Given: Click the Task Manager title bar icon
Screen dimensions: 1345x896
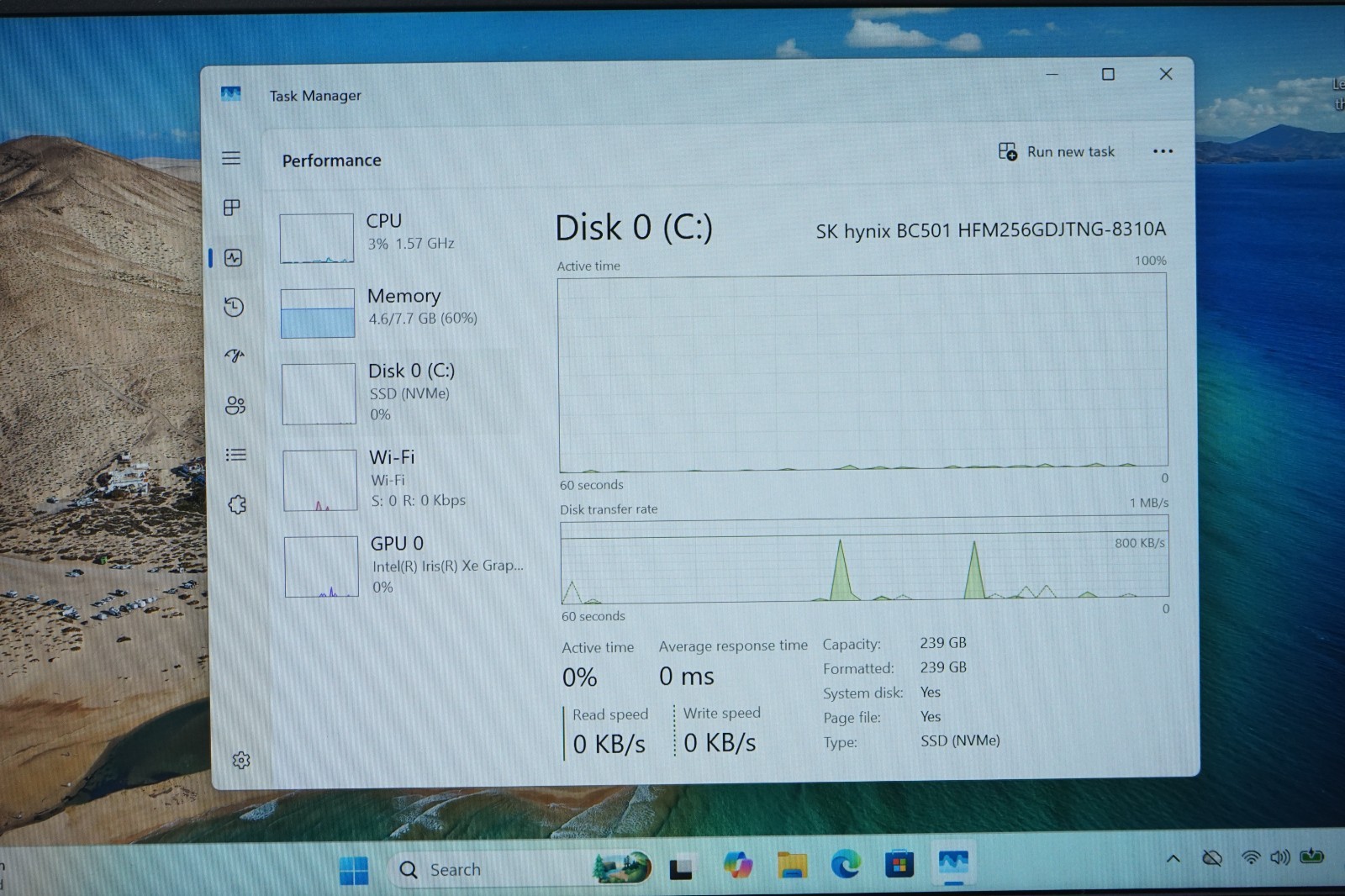Looking at the screenshot, I should click(230, 94).
